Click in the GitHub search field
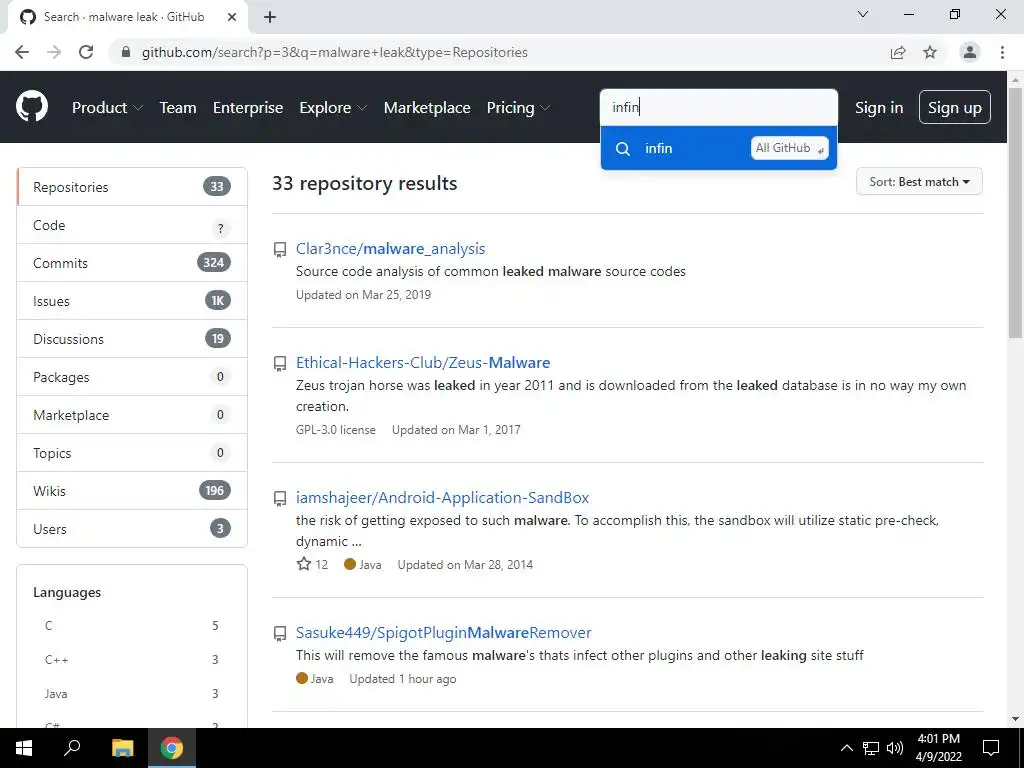Image resolution: width=1024 pixels, height=768 pixels. coord(718,107)
